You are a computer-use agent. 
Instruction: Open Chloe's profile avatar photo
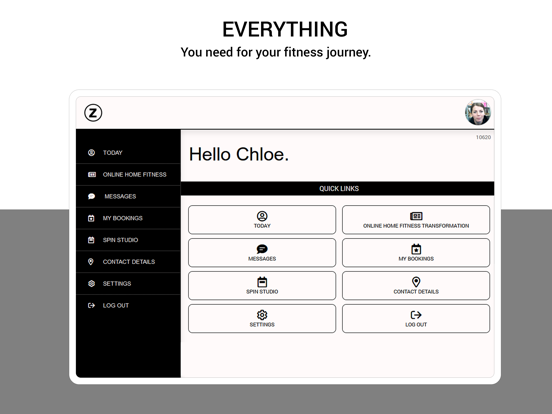tap(478, 112)
